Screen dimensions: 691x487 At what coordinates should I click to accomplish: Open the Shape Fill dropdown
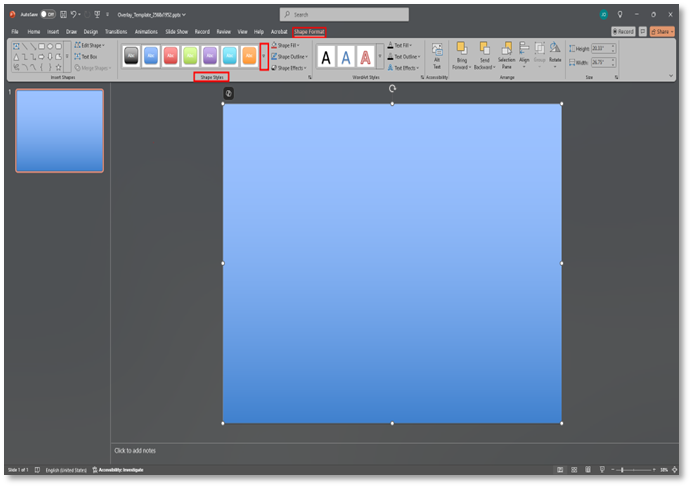(286, 45)
